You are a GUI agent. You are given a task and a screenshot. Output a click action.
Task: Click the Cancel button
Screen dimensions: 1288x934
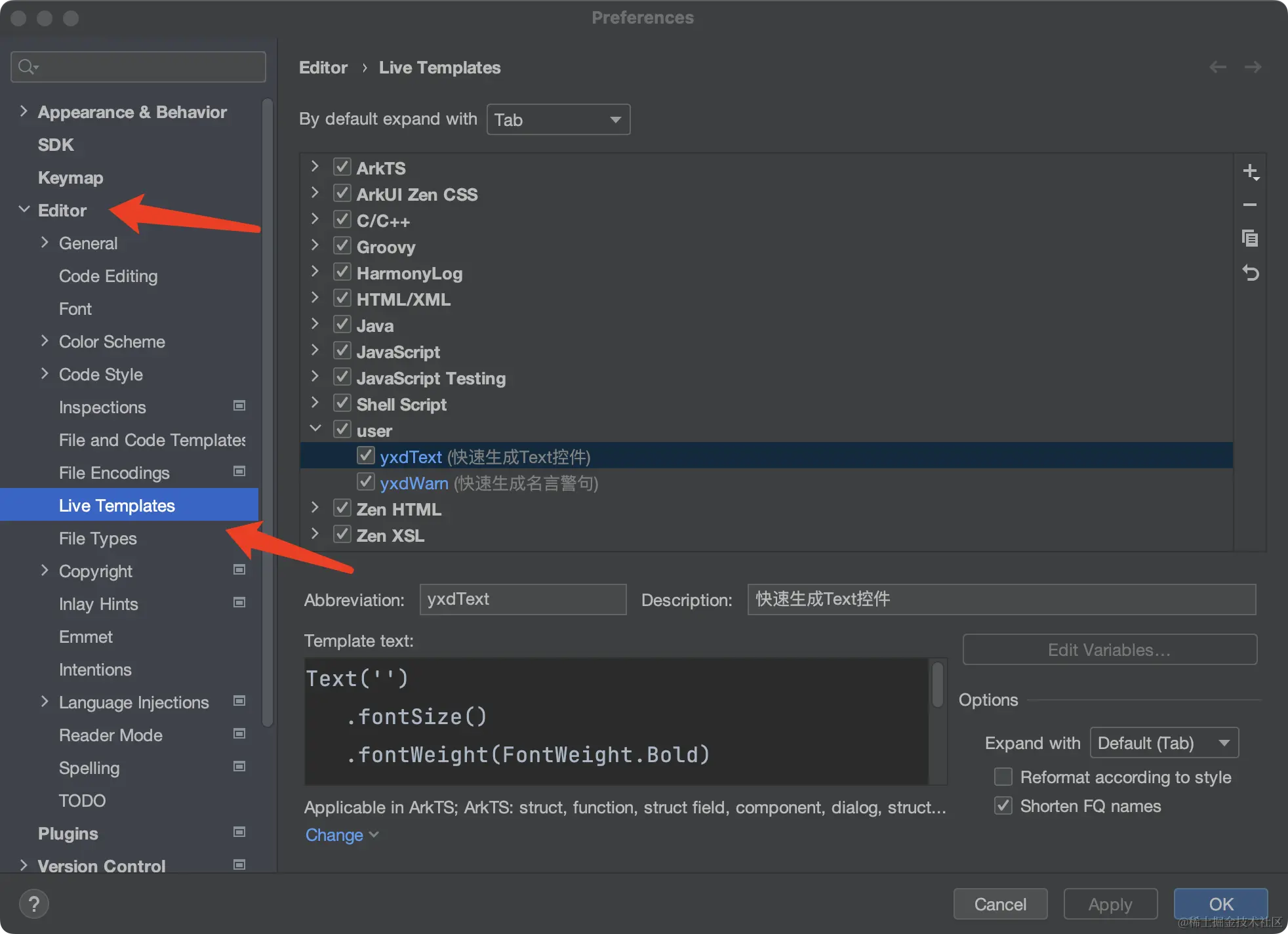click(x=999, y=904)
